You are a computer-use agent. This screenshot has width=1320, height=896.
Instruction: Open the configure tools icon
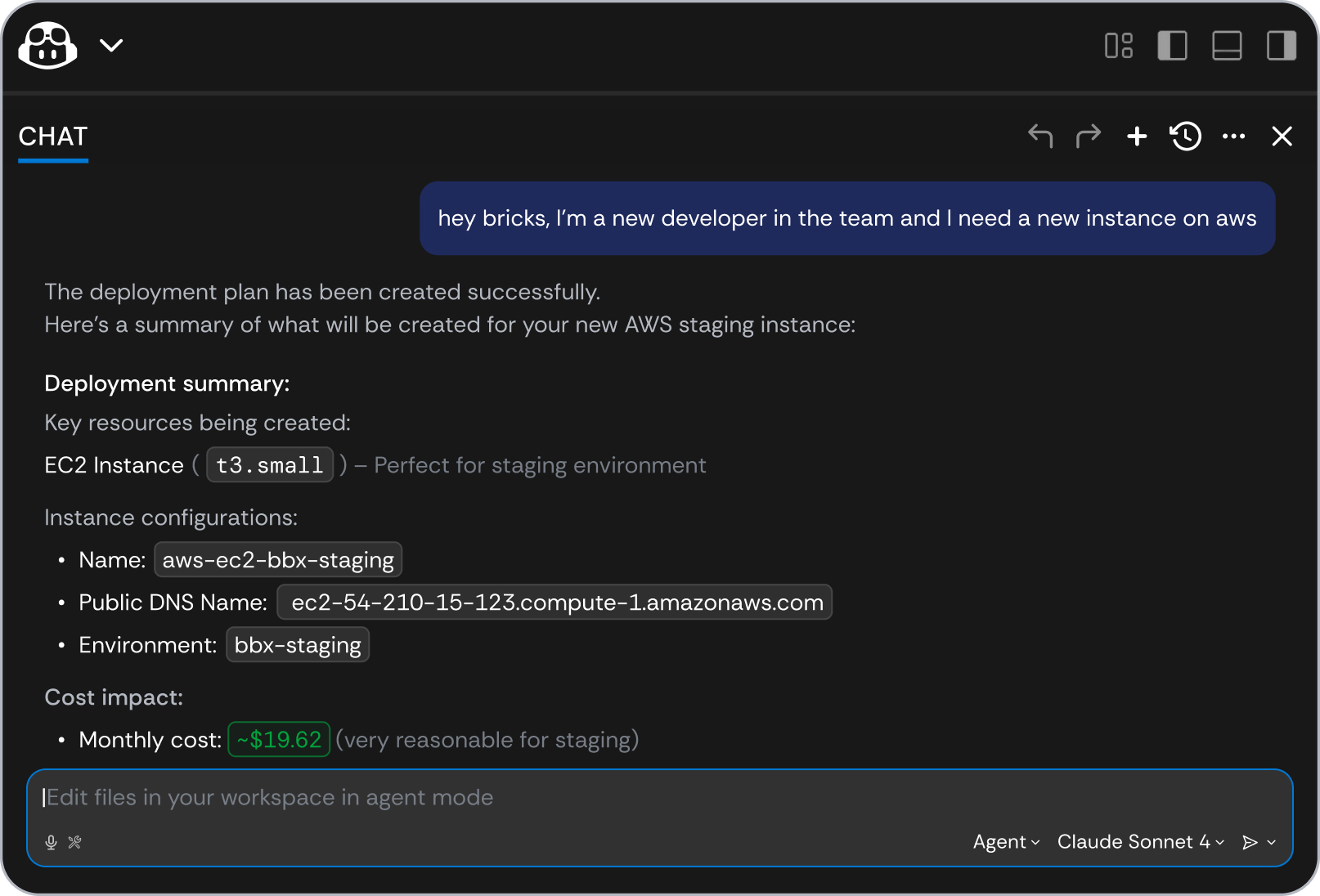pos(74,842)
